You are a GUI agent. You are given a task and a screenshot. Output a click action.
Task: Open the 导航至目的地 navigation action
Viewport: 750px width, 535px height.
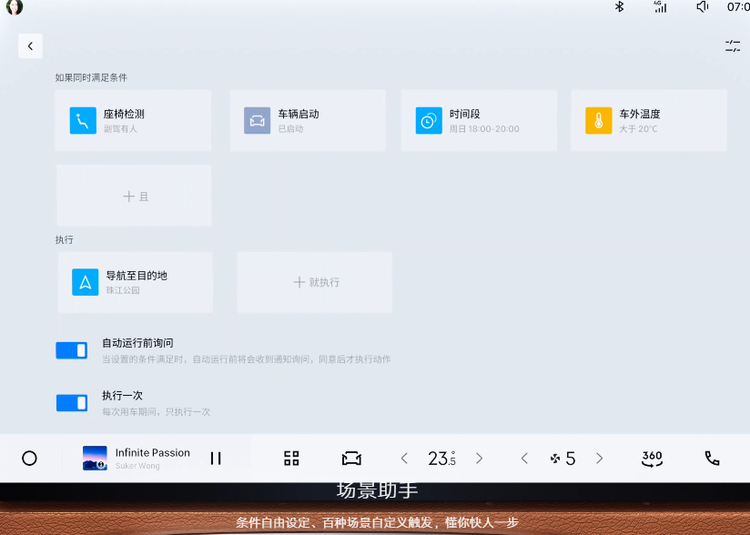click(x=135, y=282)
